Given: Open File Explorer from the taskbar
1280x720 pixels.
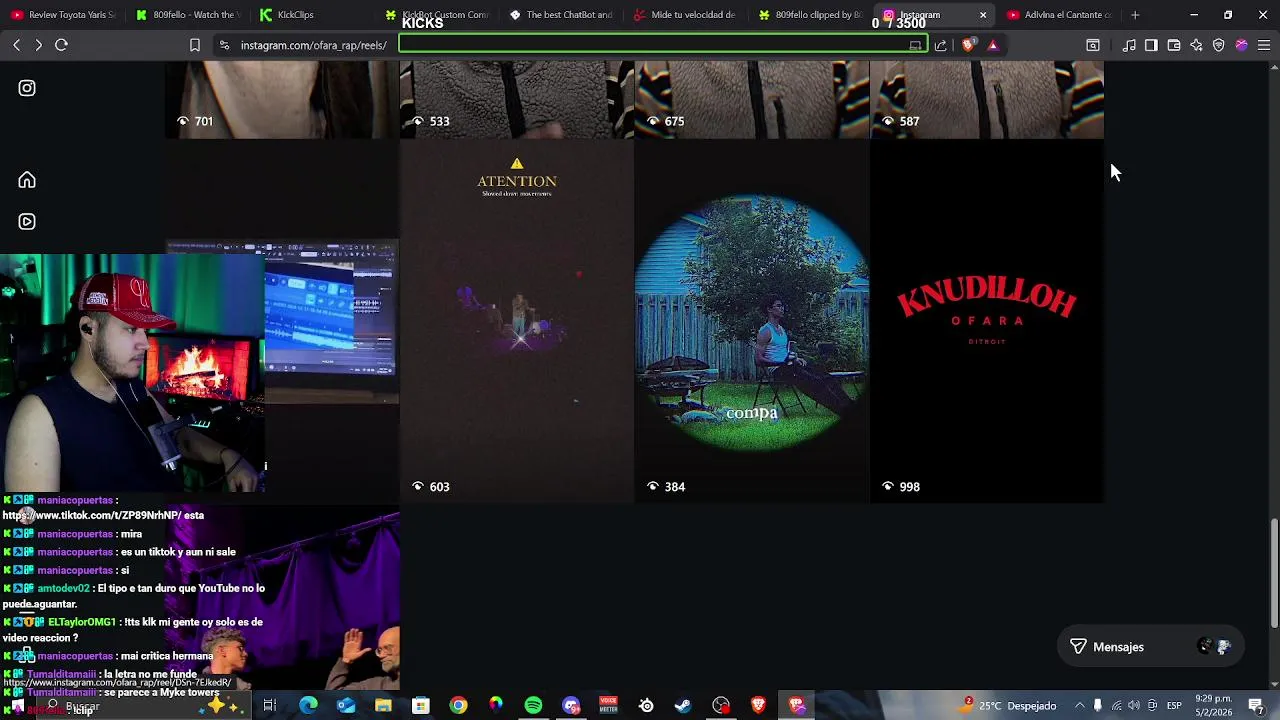Looking at the screenshot, I should pyautogui.click(x=383, y=706).
